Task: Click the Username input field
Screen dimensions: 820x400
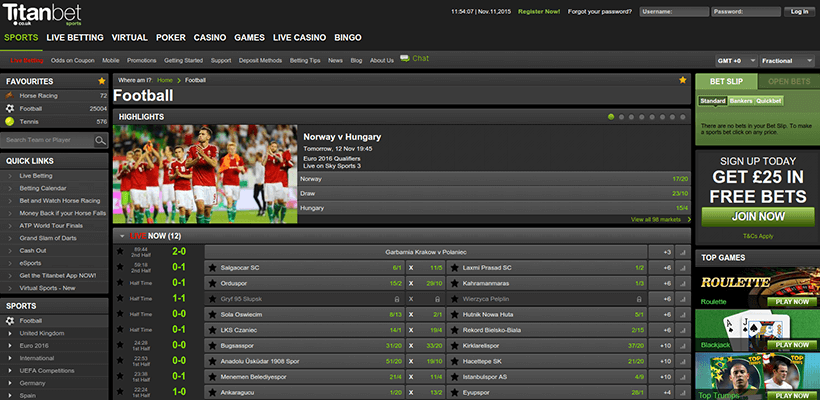Action: pos(674,12)
